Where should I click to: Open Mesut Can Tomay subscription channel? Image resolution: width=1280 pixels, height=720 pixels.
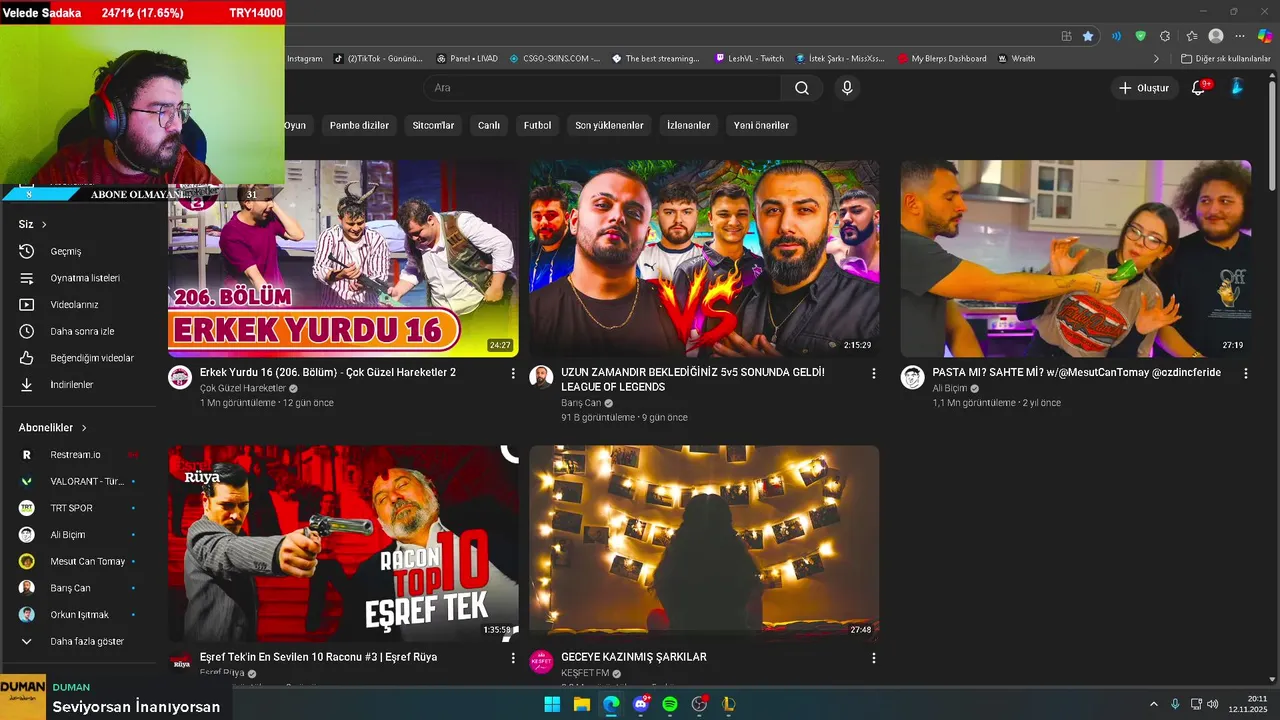(x=80, y=561)
